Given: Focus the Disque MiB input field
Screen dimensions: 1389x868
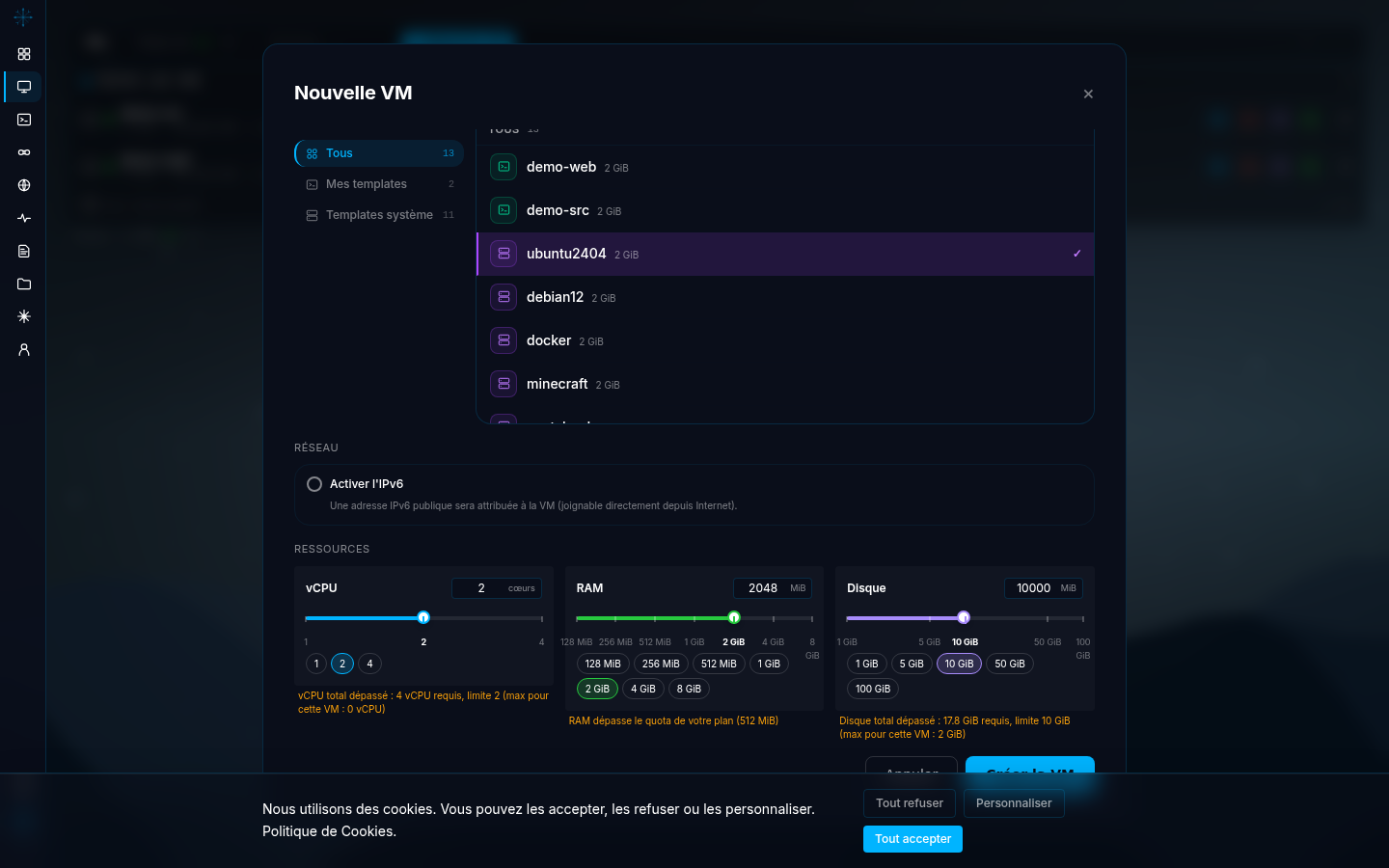Looking at the screenshot, I should pyautogui.click(x=1044, y=588).
